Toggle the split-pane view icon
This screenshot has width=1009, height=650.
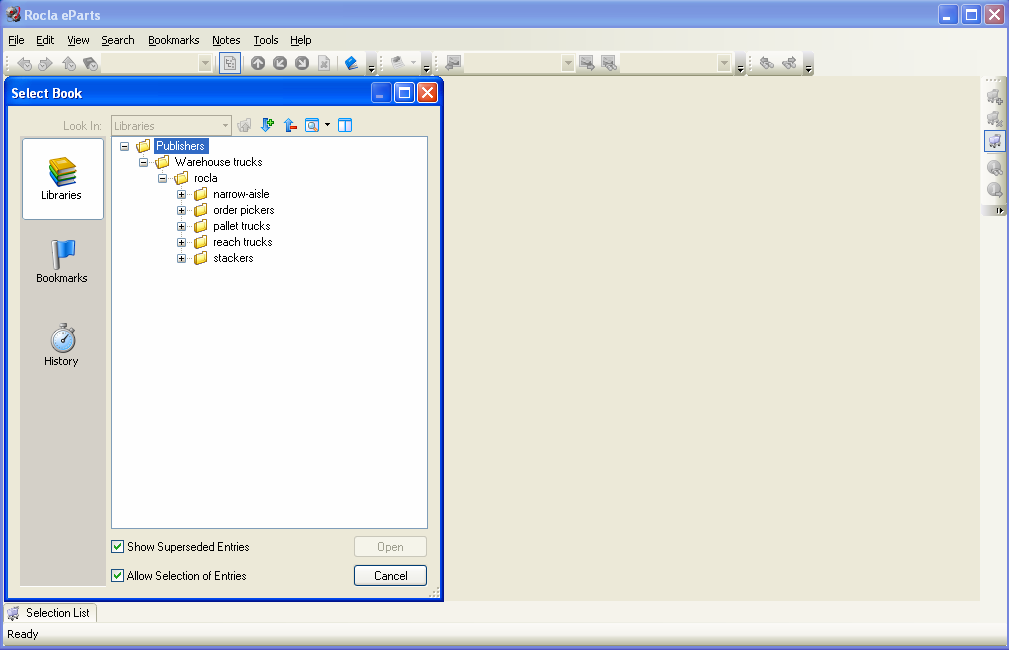[345, 125]
